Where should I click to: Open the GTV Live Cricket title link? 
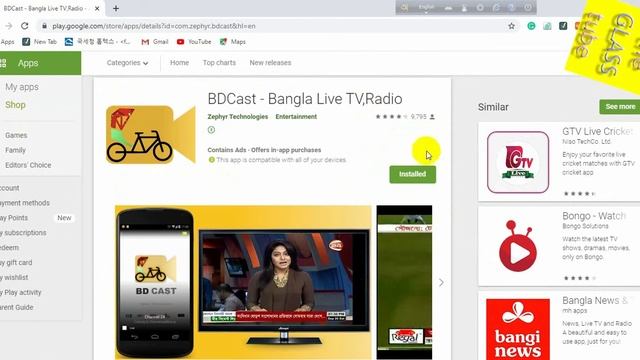598,131
